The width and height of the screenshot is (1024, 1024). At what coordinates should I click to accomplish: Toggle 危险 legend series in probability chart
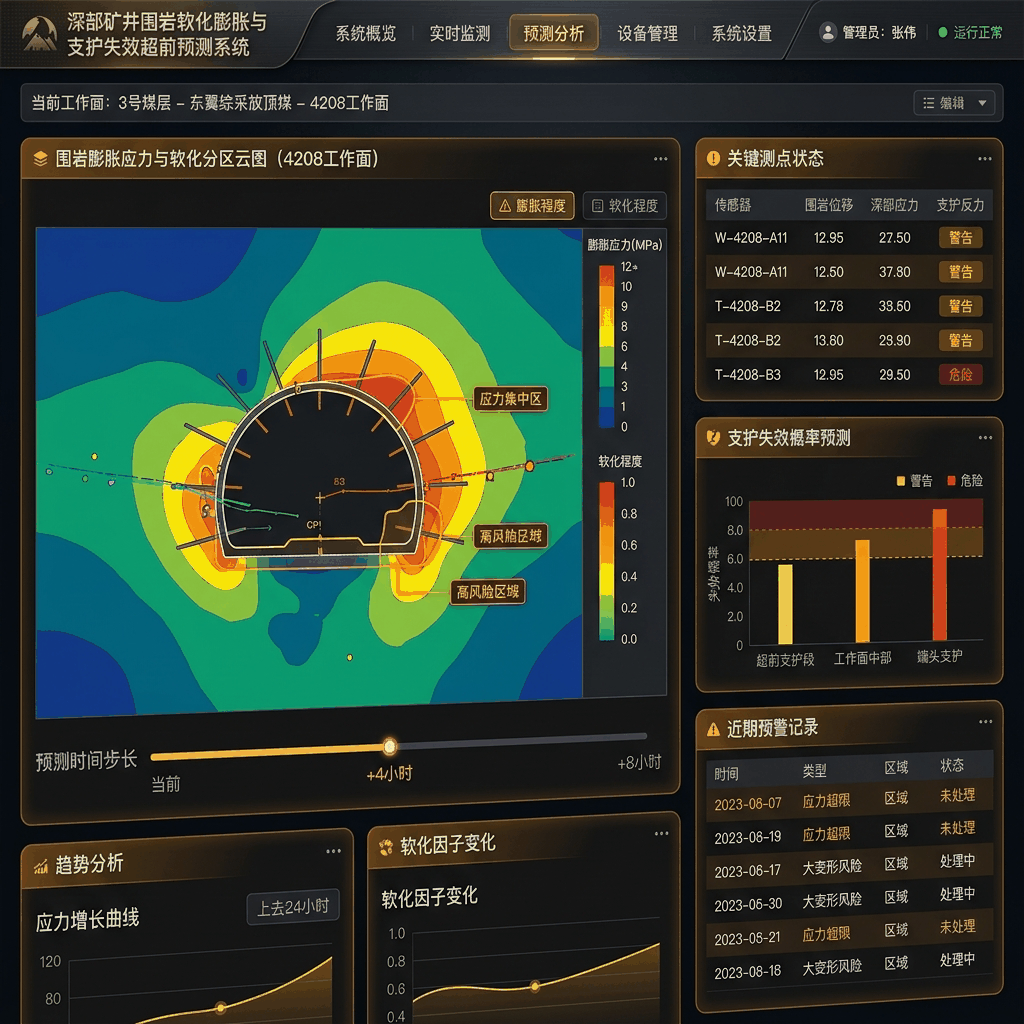(x=965, y=481)
